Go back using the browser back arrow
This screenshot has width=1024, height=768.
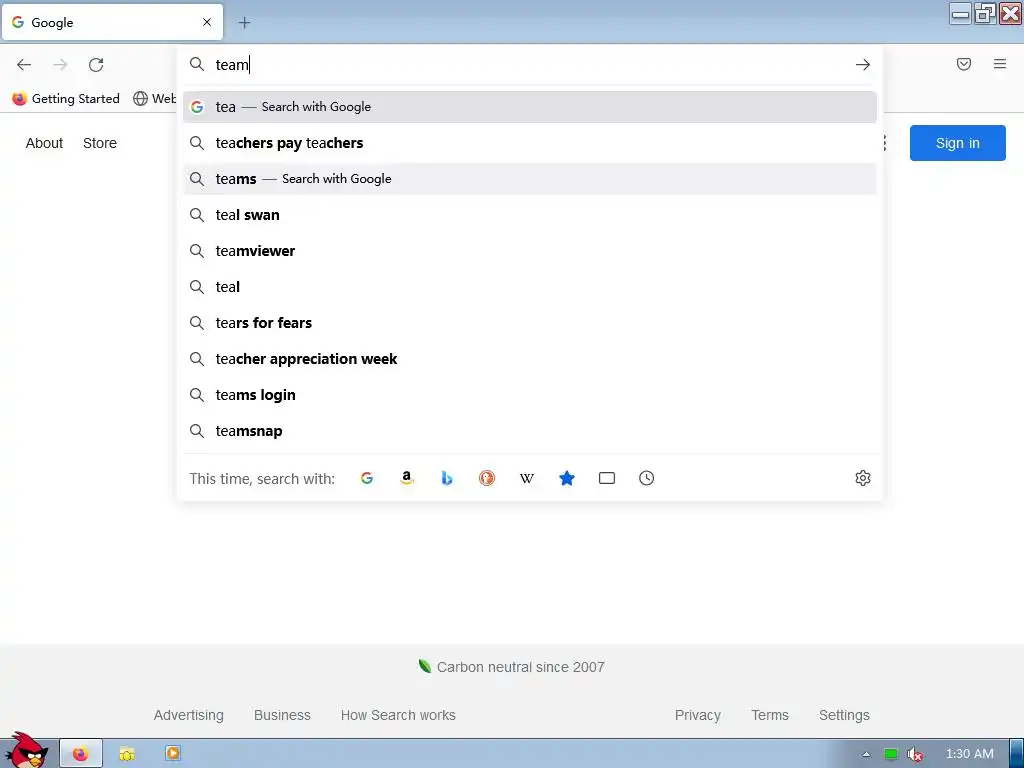coord(24,65)
